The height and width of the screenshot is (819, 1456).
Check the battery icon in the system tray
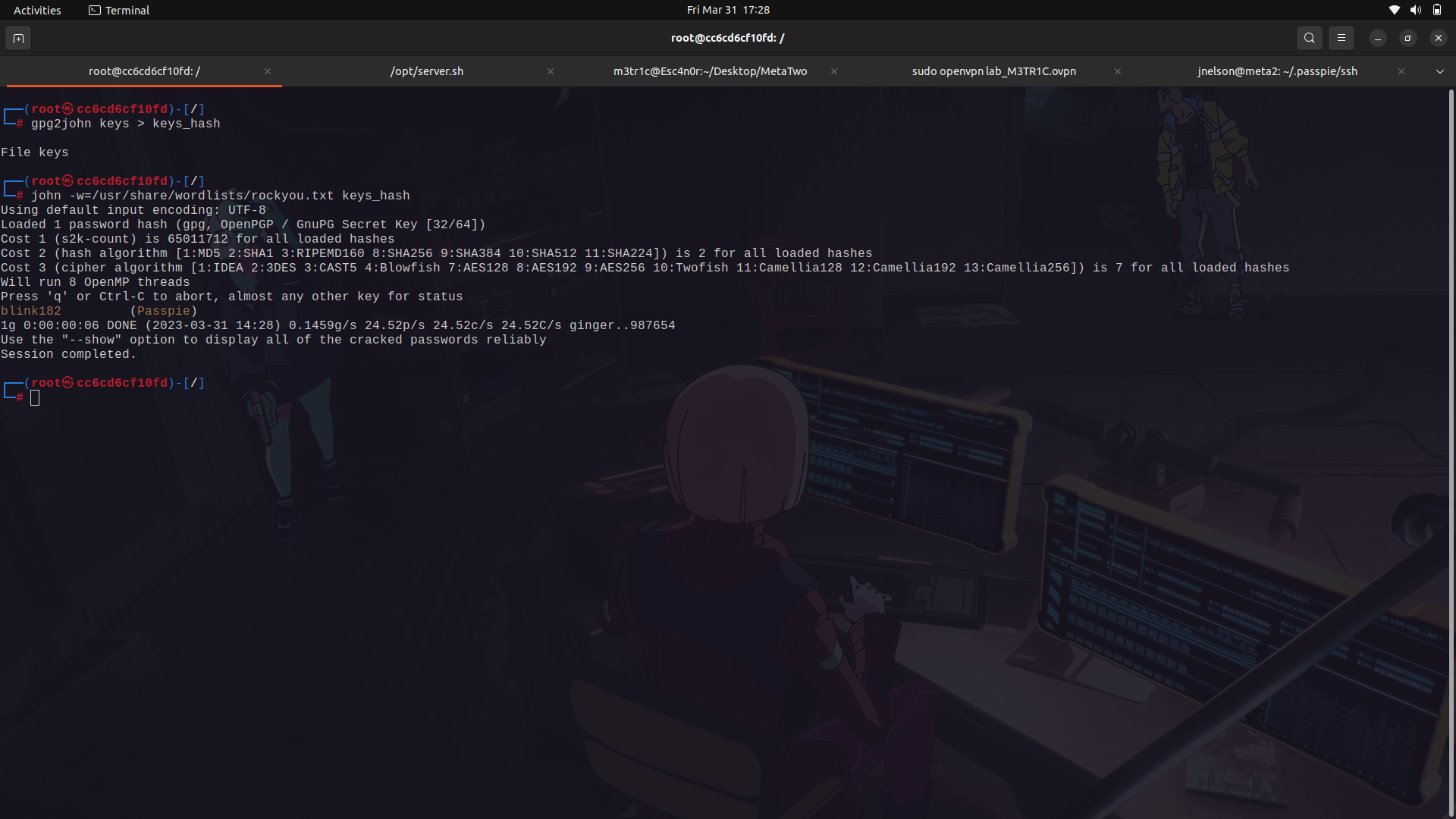[x=1437, y=10]
